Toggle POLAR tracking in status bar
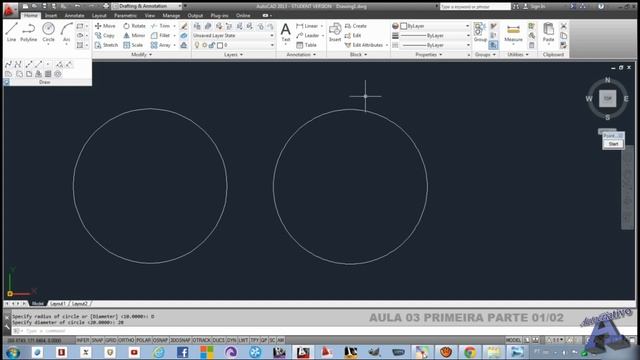This screenshot has width=640, height=360. click(x=143, y=340)
